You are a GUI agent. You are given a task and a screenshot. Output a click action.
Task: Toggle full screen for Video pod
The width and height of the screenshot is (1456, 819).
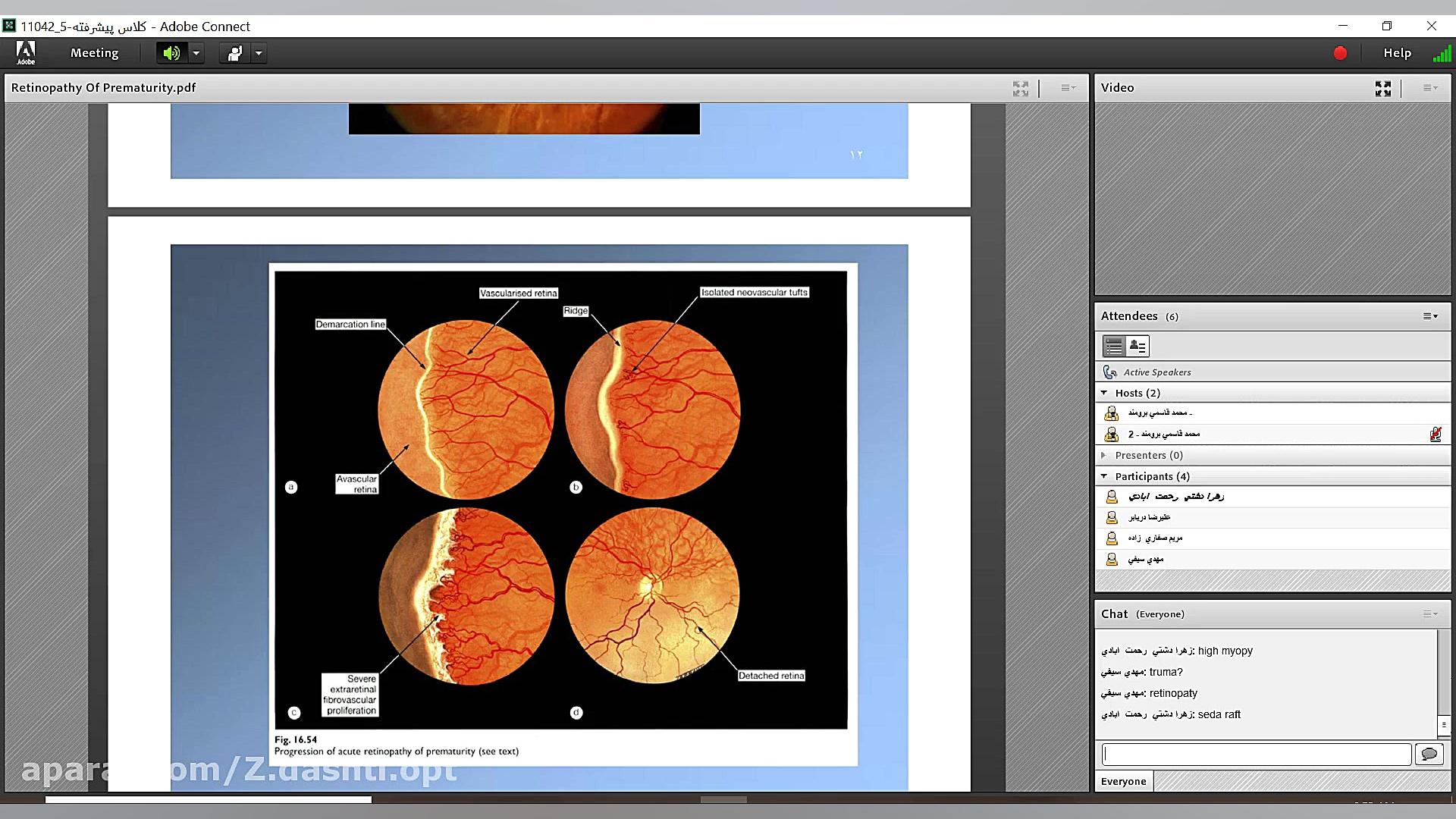click(x=1382, y=89)
